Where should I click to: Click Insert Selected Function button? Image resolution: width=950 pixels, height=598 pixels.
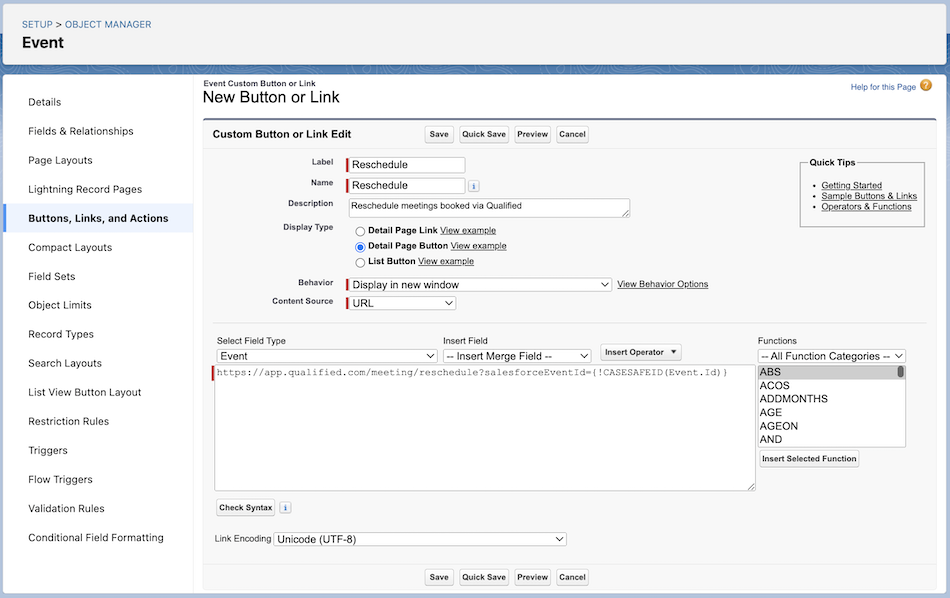click(809, 459)
